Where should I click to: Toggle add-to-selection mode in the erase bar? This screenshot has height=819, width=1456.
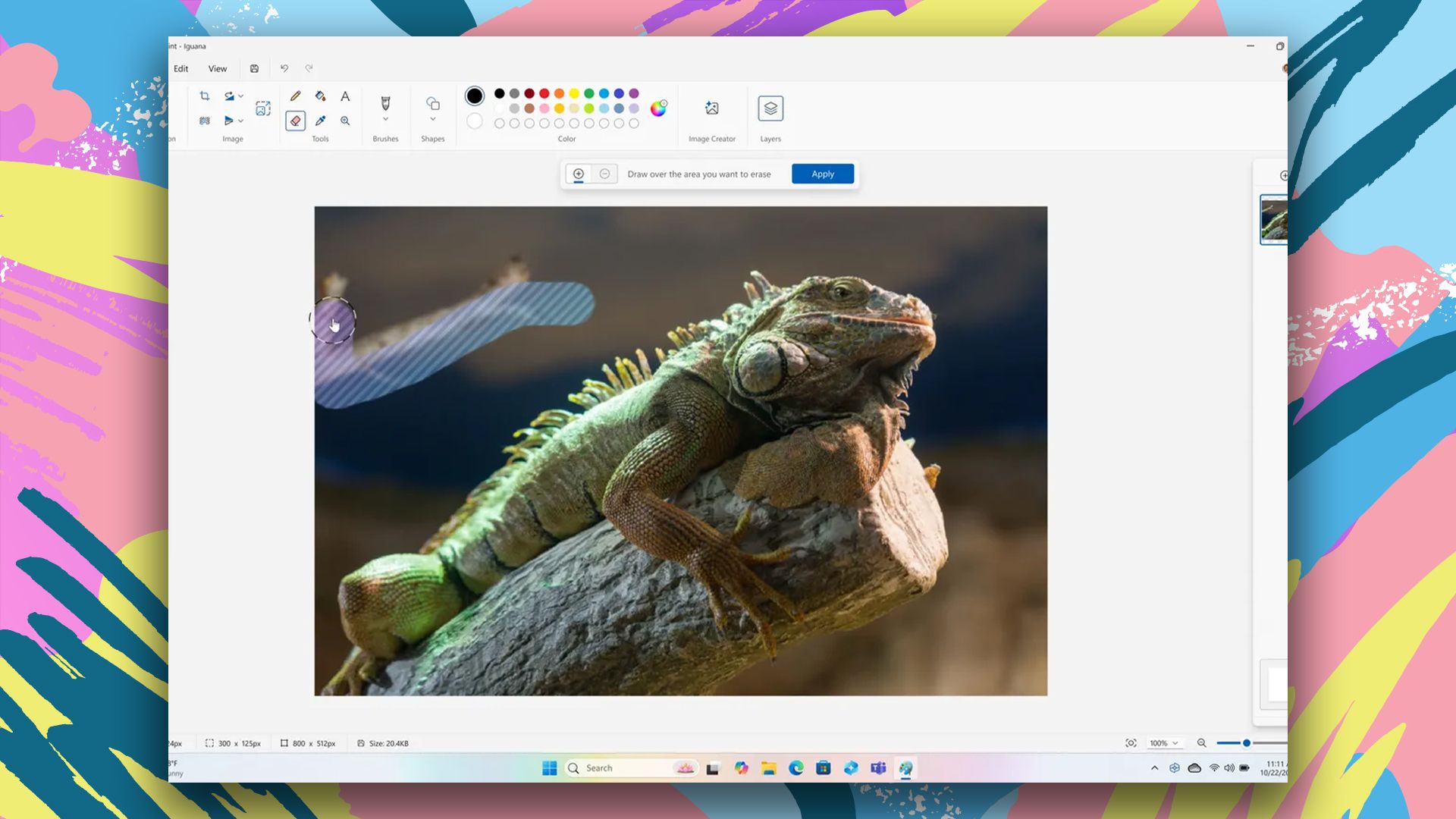tap(579, 174)
